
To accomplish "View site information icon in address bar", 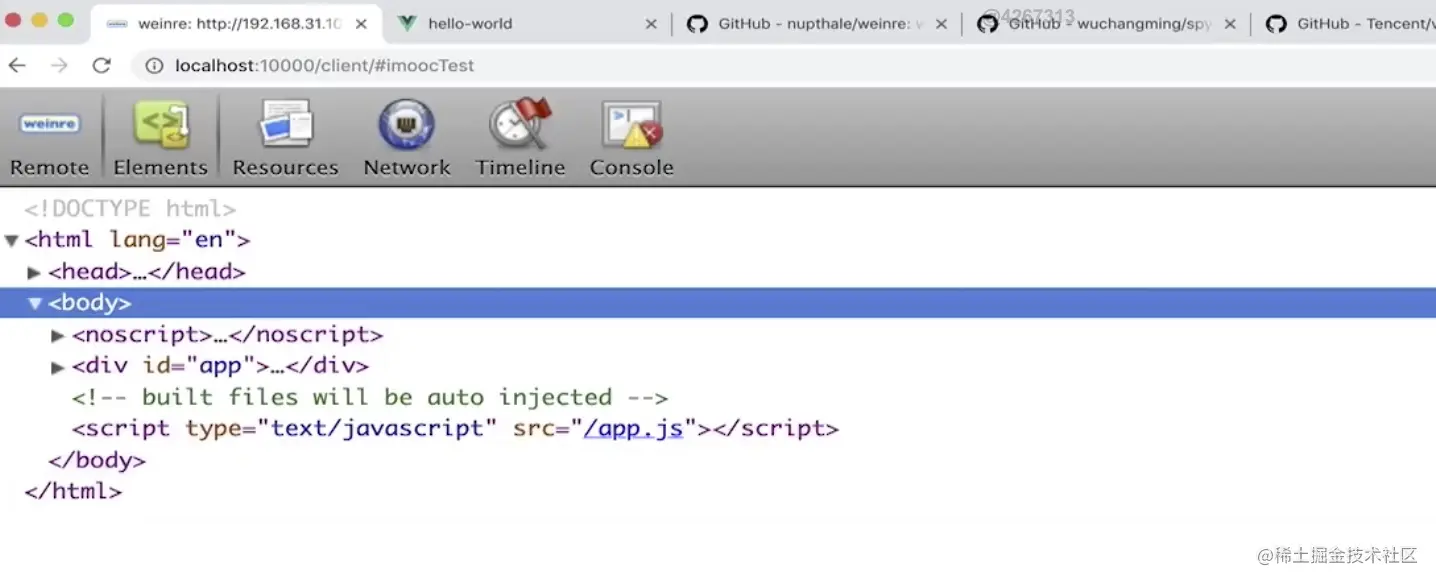I will (154, 66).
